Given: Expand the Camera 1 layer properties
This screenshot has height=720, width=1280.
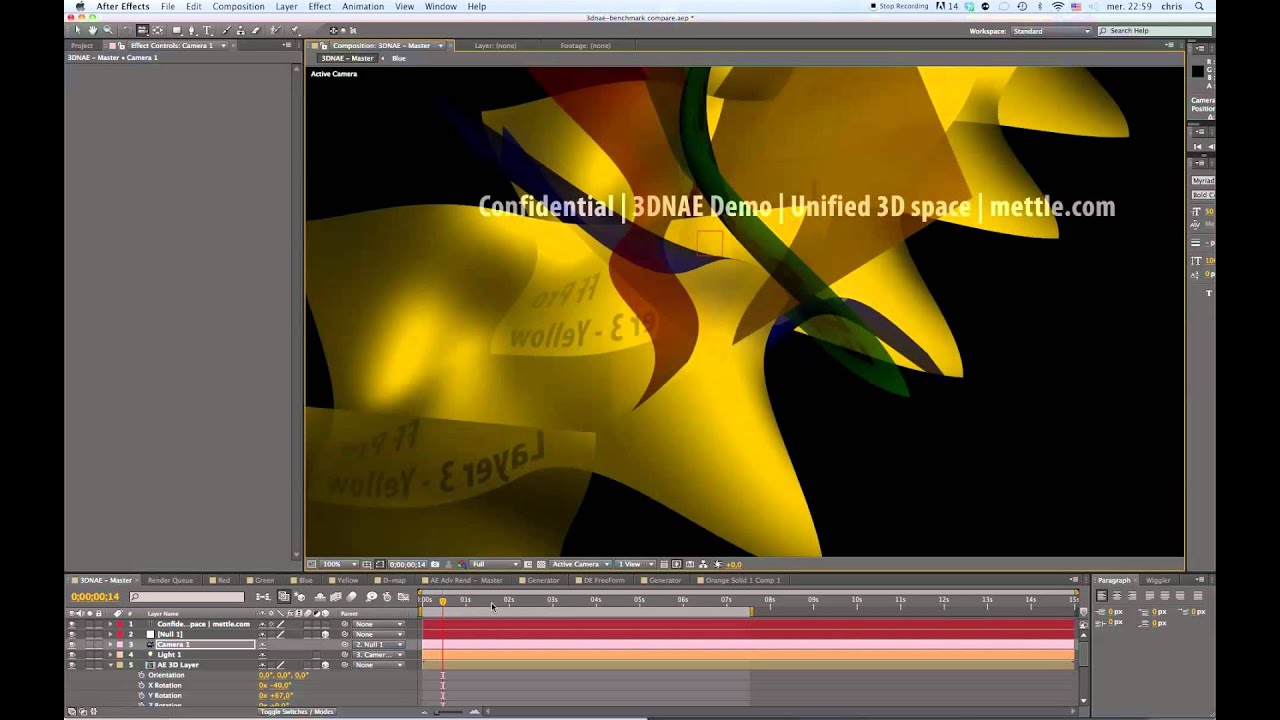Looking at the screenshot, I should pyautogui.click(x=110, y=644).
